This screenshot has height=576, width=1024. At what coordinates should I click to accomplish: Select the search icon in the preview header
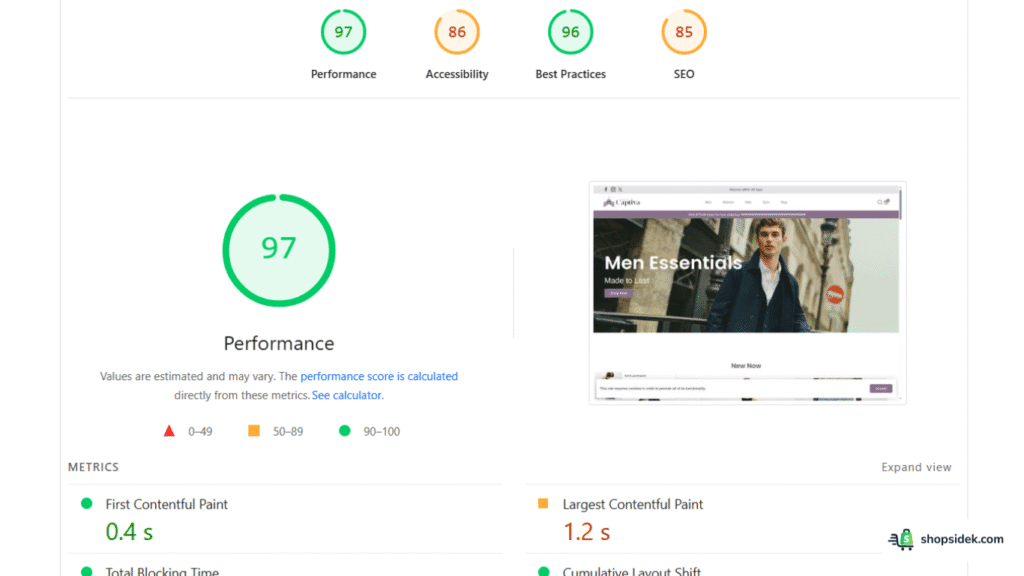(879, 202)
